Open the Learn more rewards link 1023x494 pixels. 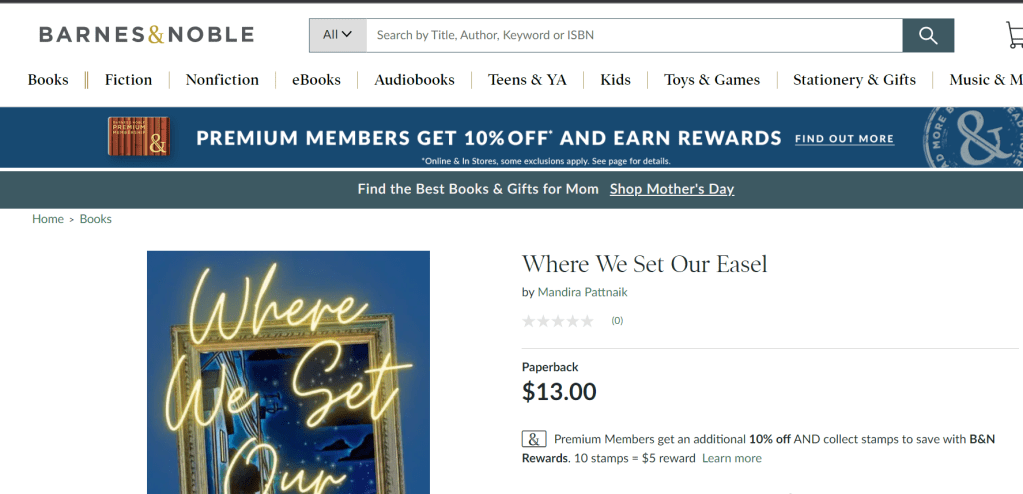[x=731, y=458]
